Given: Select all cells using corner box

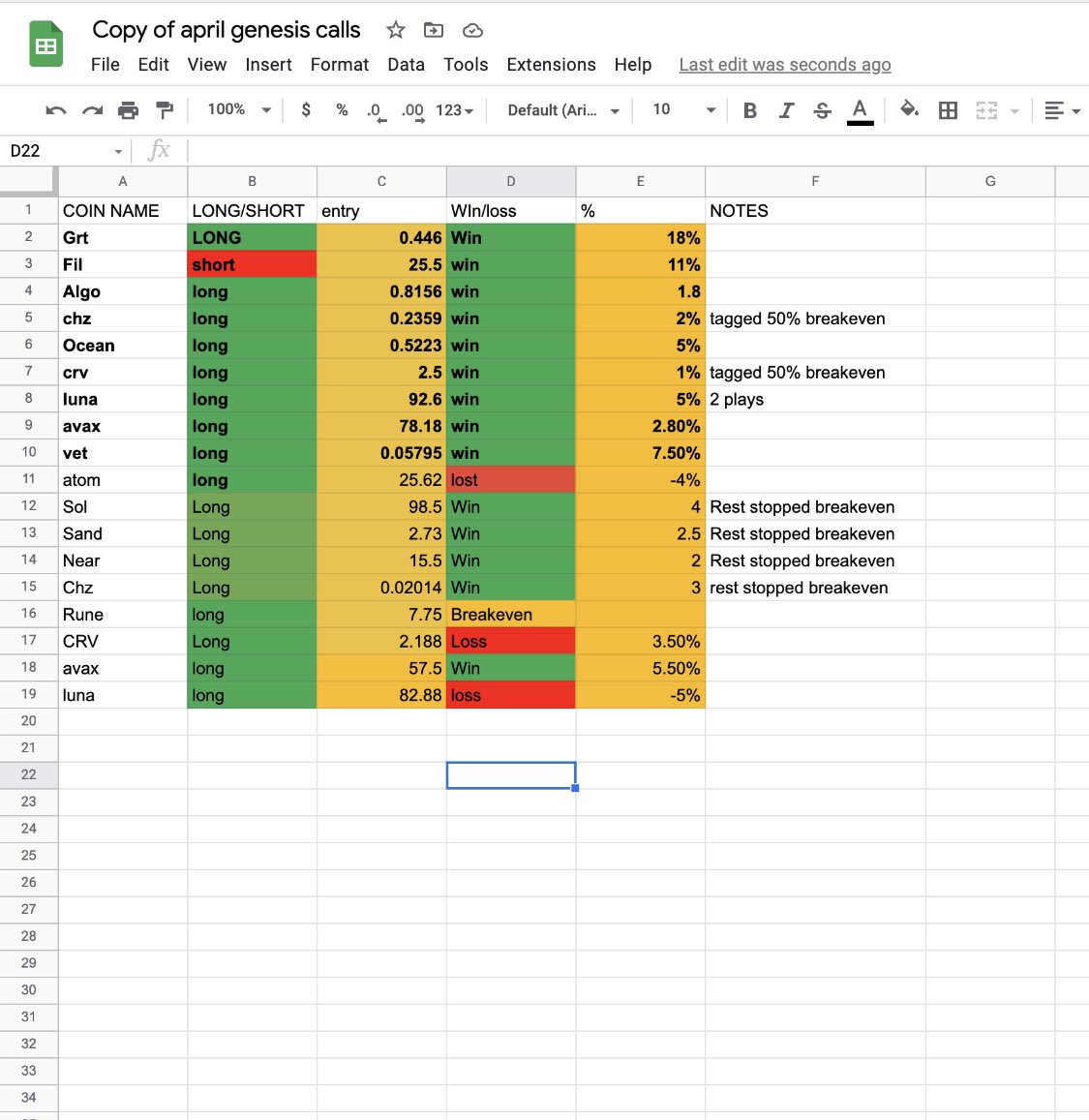Looking at the screenshot, I should (29, 181).
